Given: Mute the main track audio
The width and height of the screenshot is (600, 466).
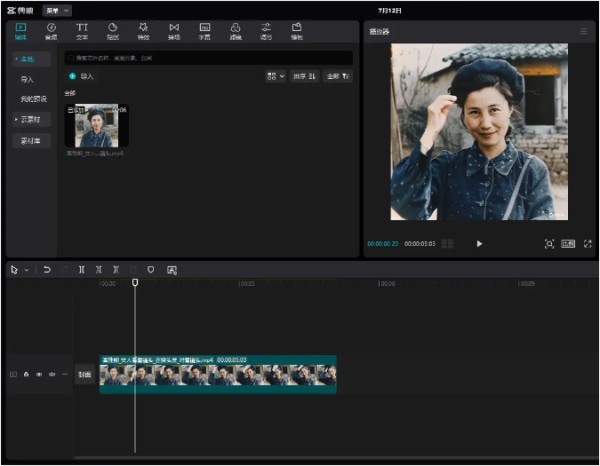Looking at the screenshot, I should 52,374.
